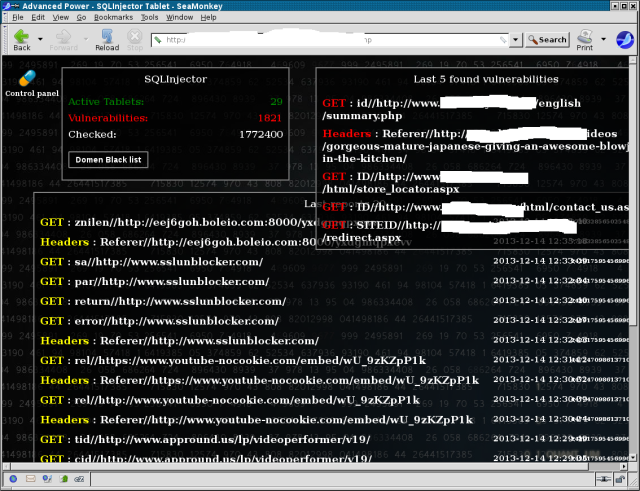Viewport: 640px width, 491px height.
Task: Click the tag icon at the address bar's end
Action: (x=503, y=40)
